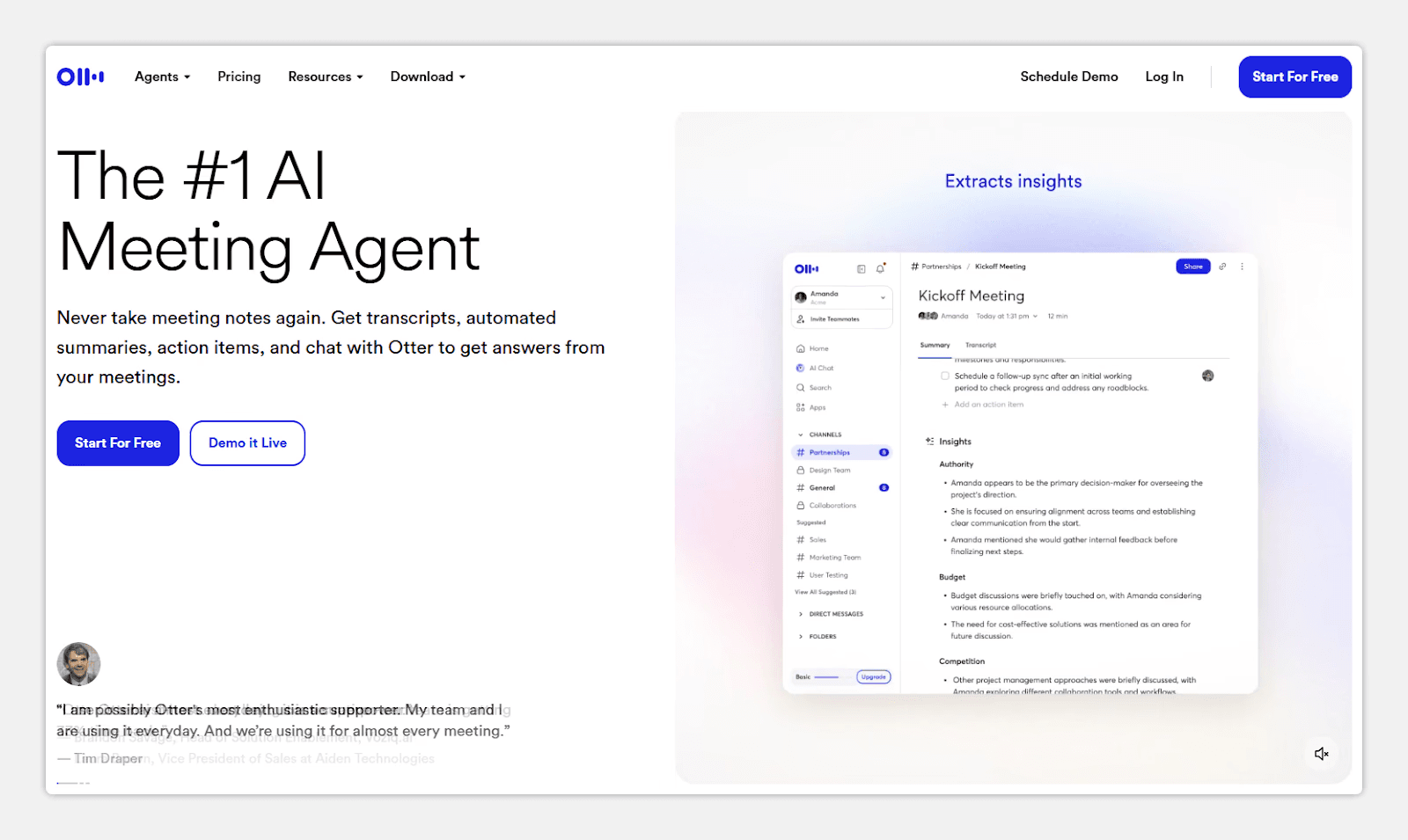Open the Pricing page
The width and height of the screenshot is (1408, 840).
click(239, 77)
